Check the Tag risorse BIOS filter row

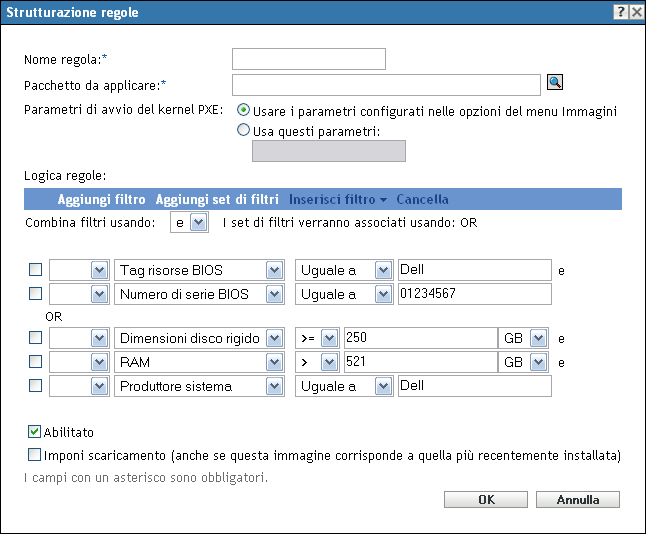tap(36, 270)
